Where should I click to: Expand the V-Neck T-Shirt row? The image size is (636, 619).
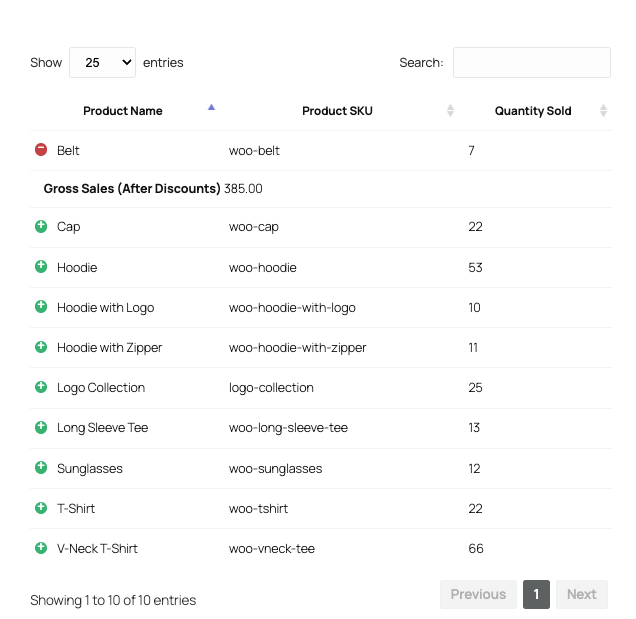[41, 548]
